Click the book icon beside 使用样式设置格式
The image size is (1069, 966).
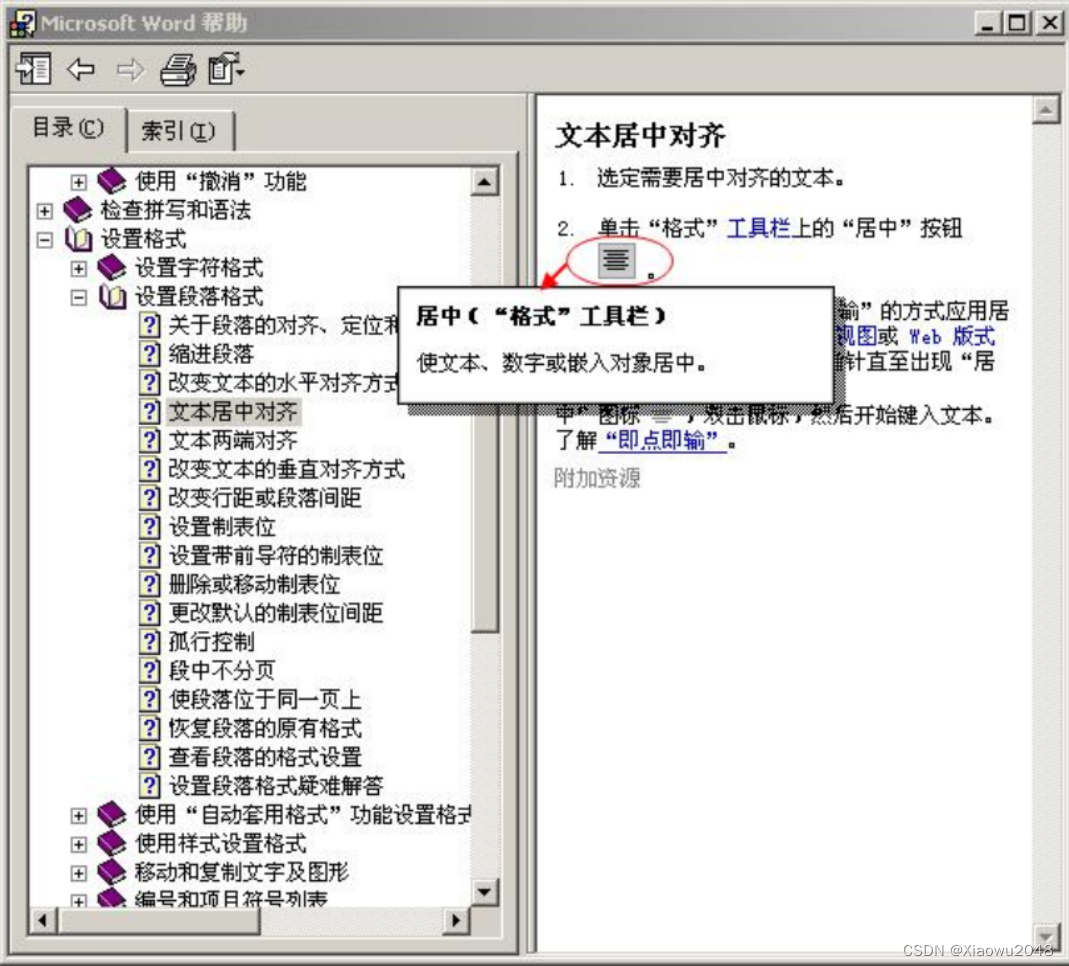click(111, 843)
